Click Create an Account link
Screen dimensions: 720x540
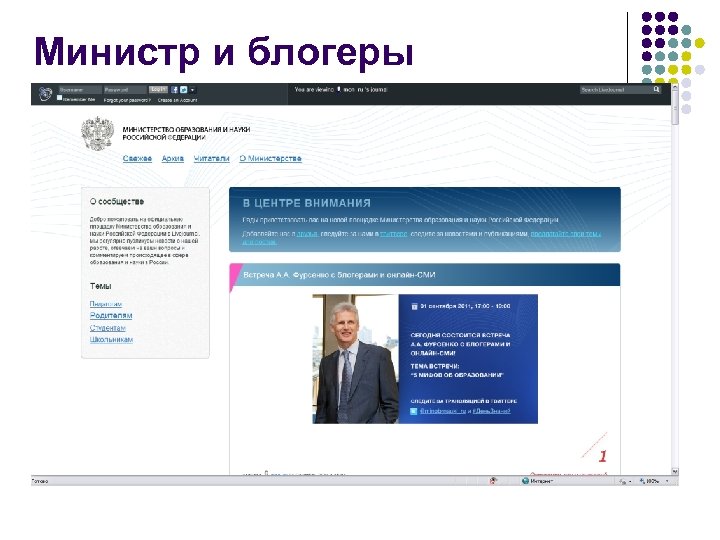coord(177,100)
